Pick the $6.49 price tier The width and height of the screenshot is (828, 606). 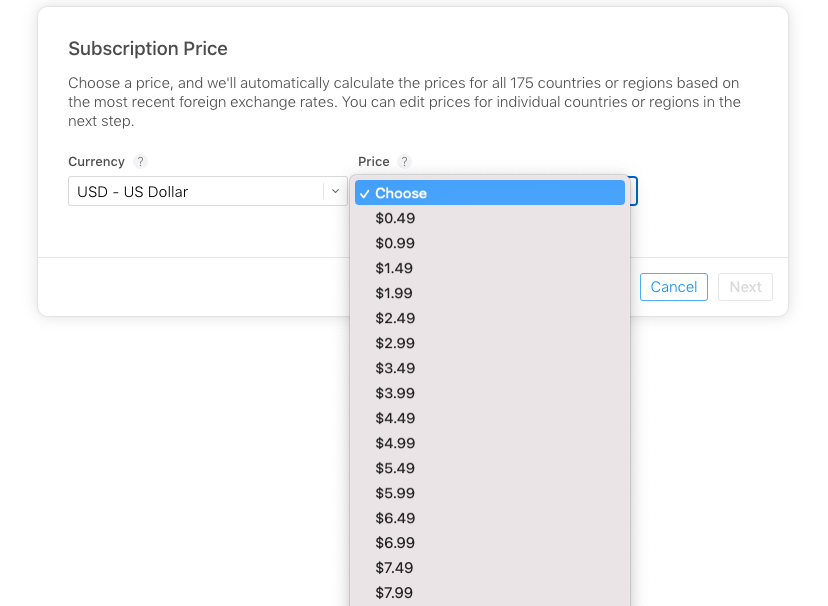(395, 518)
